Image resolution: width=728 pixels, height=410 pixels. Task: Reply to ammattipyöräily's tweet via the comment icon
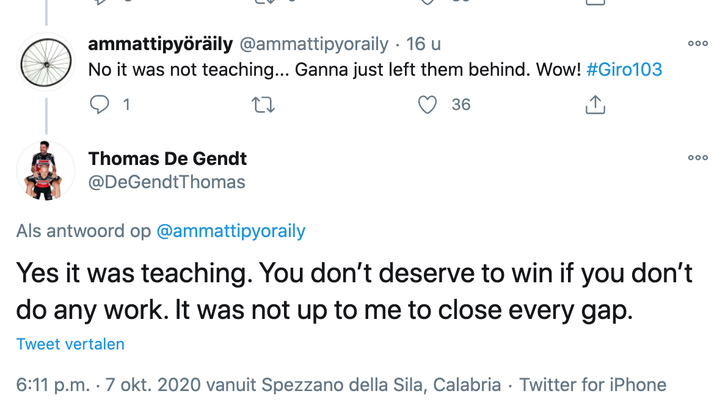(x=100, y=104)
